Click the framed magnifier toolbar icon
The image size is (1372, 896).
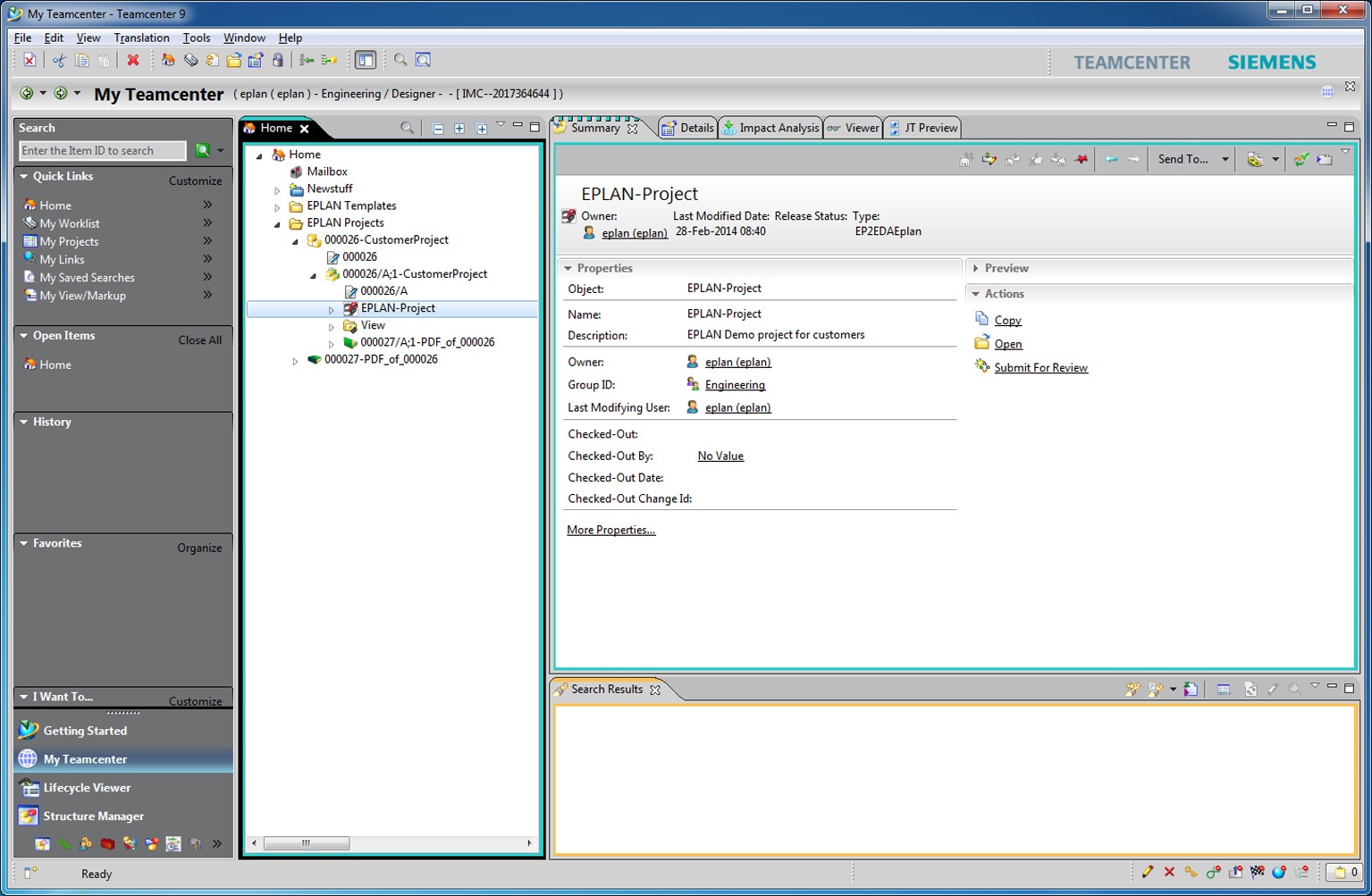pos(424,61)
